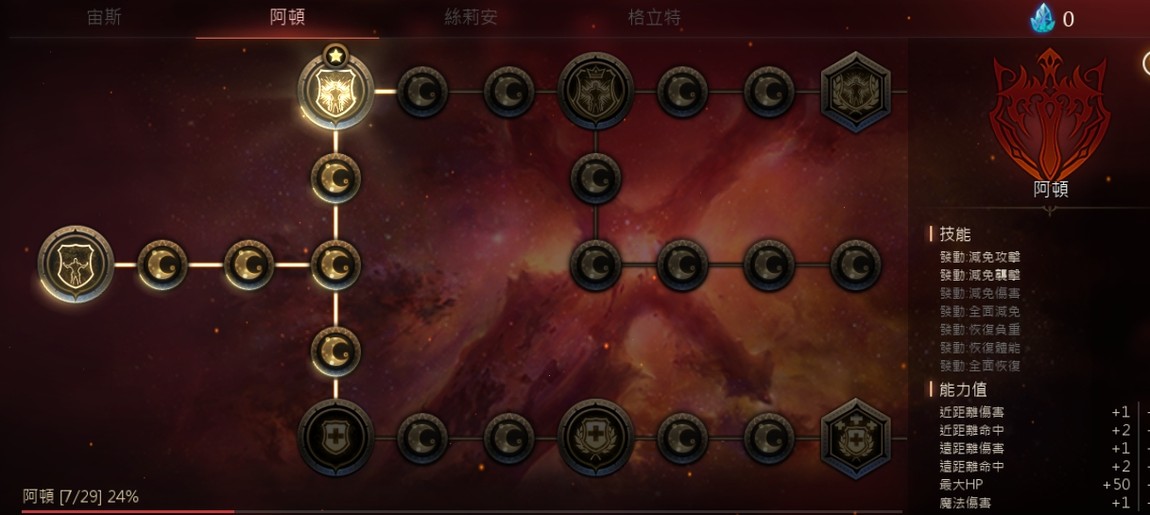Click the 阿頓 progress bar at bottom

pos(462,511)
